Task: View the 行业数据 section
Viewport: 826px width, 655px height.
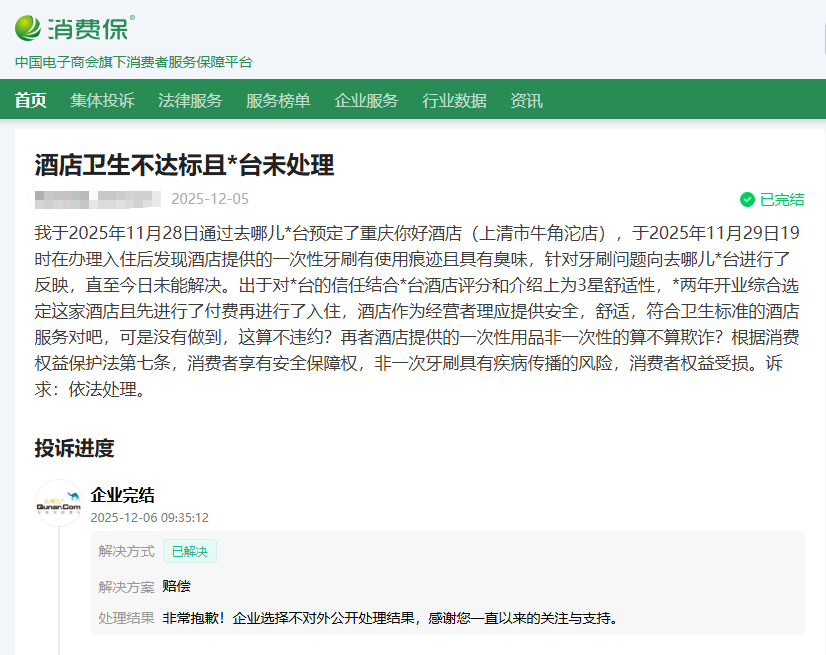Action: coord(454,100)
